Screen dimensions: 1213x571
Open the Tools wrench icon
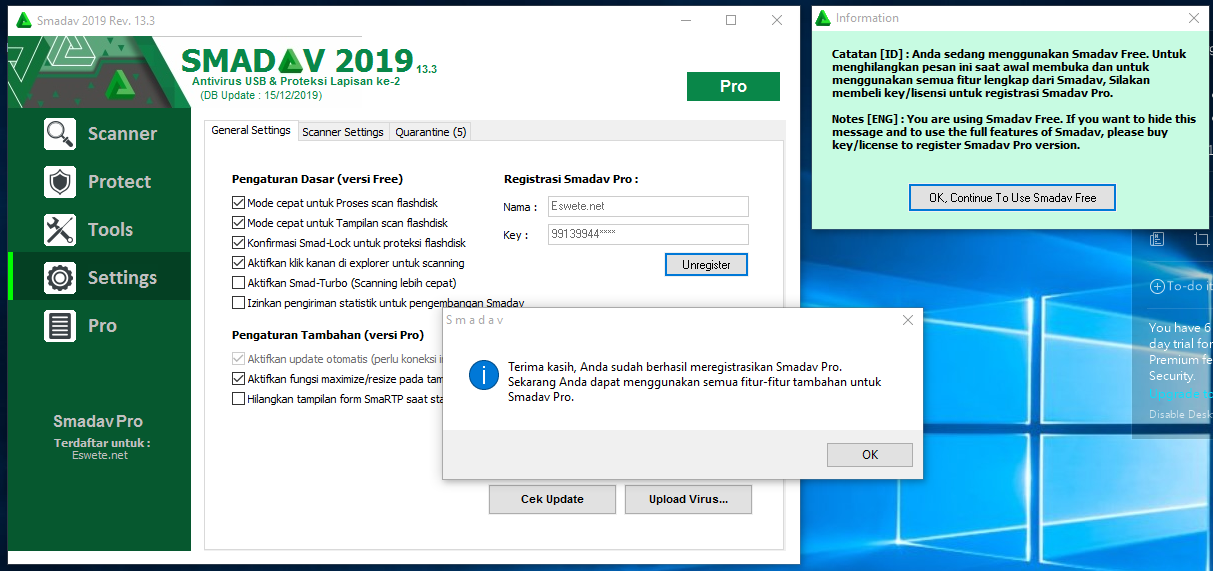60,229
